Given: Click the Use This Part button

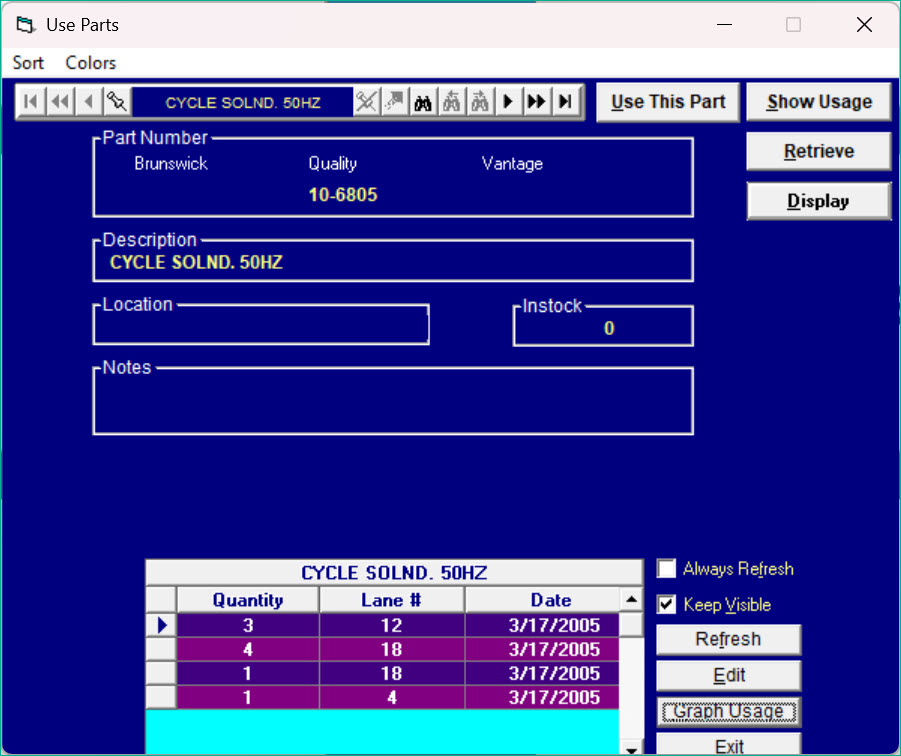Looking at the screenshot, I should [668, 102].
